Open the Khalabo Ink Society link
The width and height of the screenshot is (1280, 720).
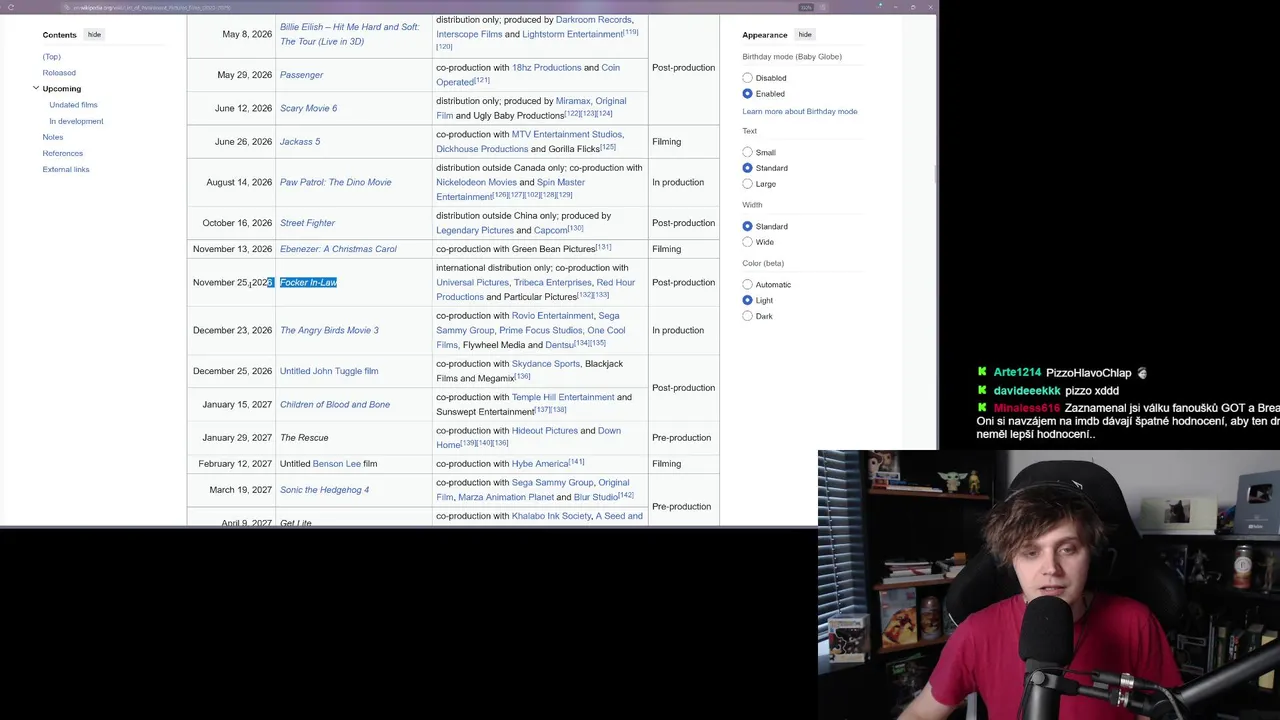click(551, 516)
